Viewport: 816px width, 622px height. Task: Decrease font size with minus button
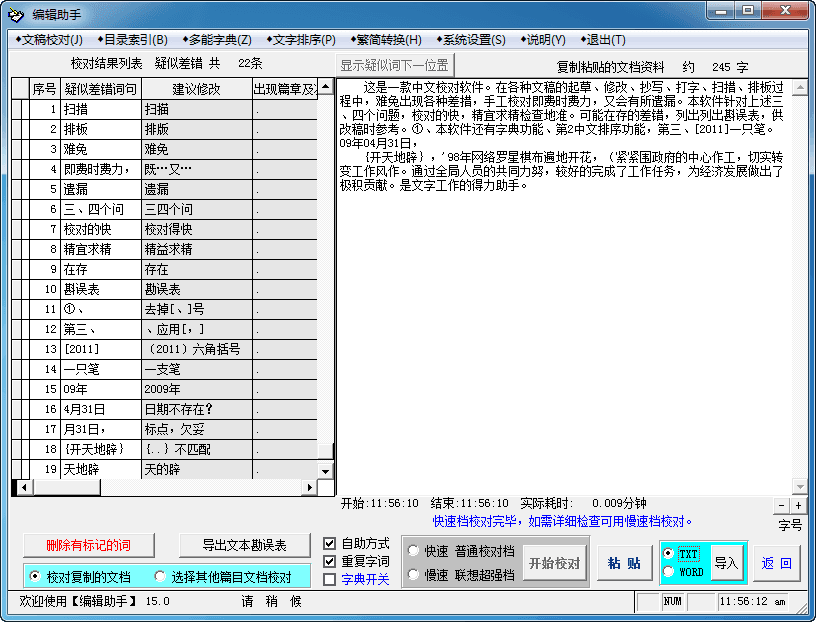pos(781,505)
